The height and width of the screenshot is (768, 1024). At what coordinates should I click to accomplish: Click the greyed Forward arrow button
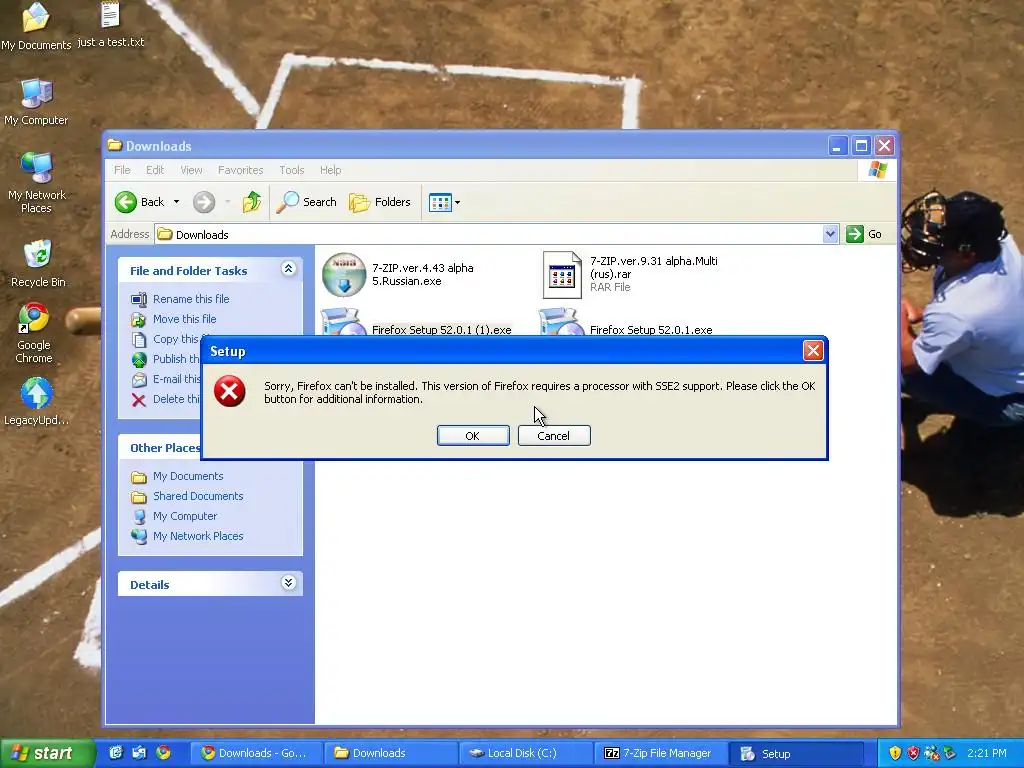tap(204, 202)
